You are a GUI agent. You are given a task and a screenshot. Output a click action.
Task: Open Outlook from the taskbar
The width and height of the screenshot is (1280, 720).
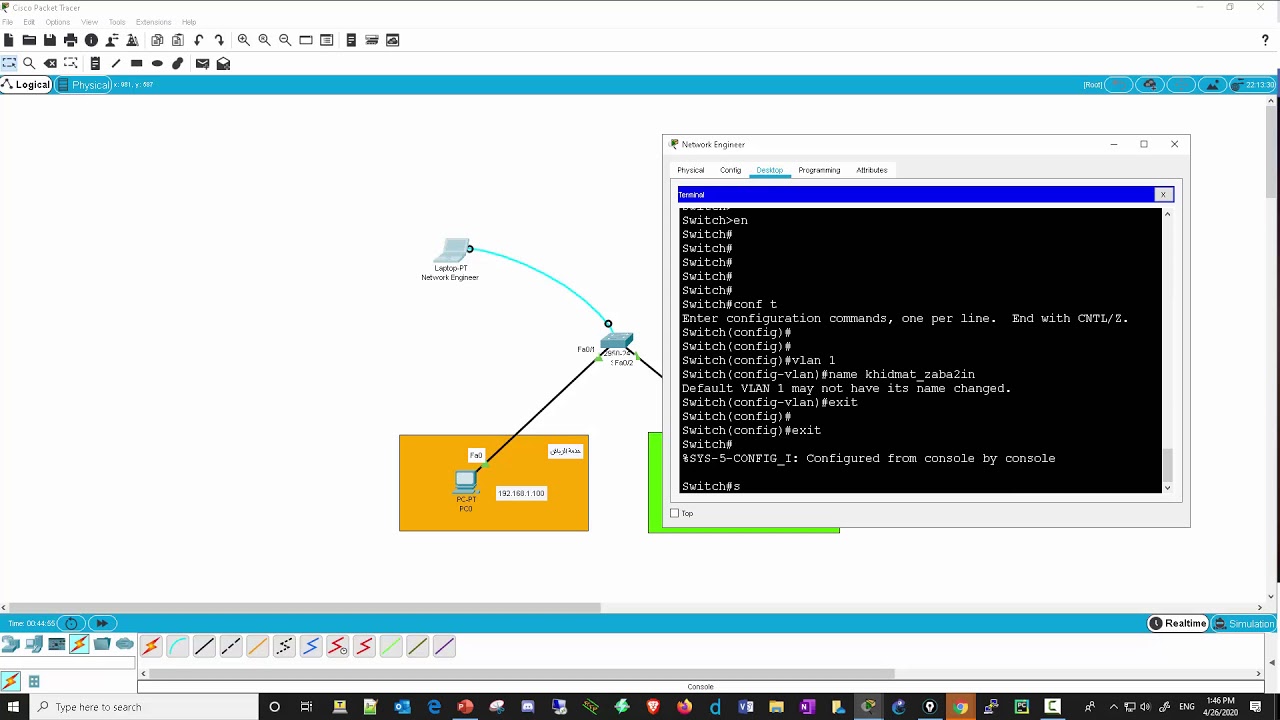(x=402, y=707)
